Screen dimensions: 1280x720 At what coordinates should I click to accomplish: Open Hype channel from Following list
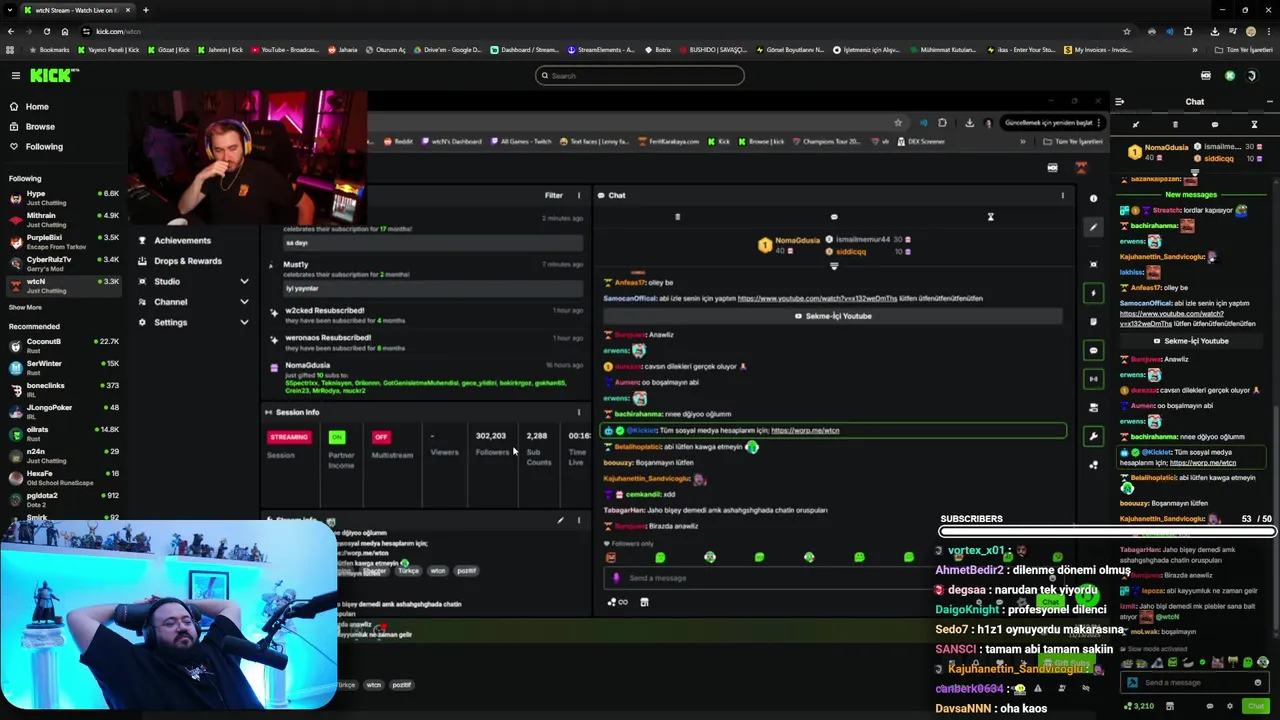coord(62,197)
